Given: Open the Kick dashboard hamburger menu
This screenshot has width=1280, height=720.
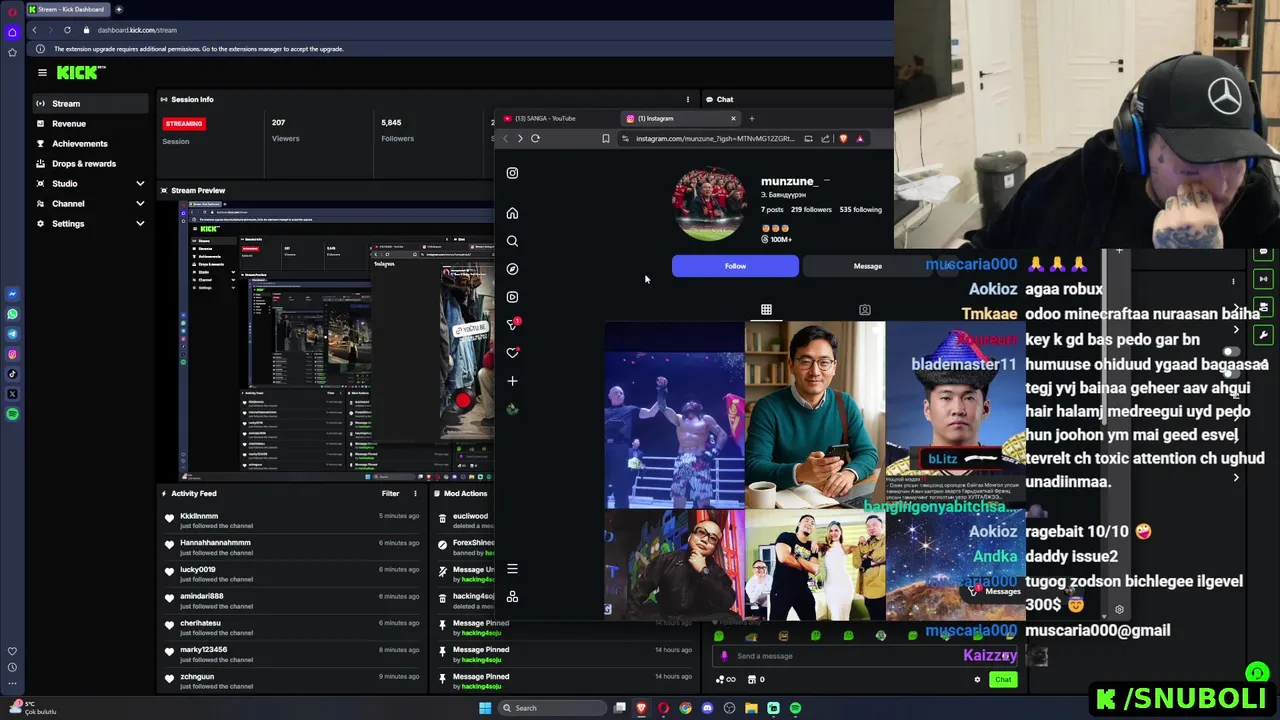Looking at the screenshot, I should pyautogui.click(x=42, y=72).
